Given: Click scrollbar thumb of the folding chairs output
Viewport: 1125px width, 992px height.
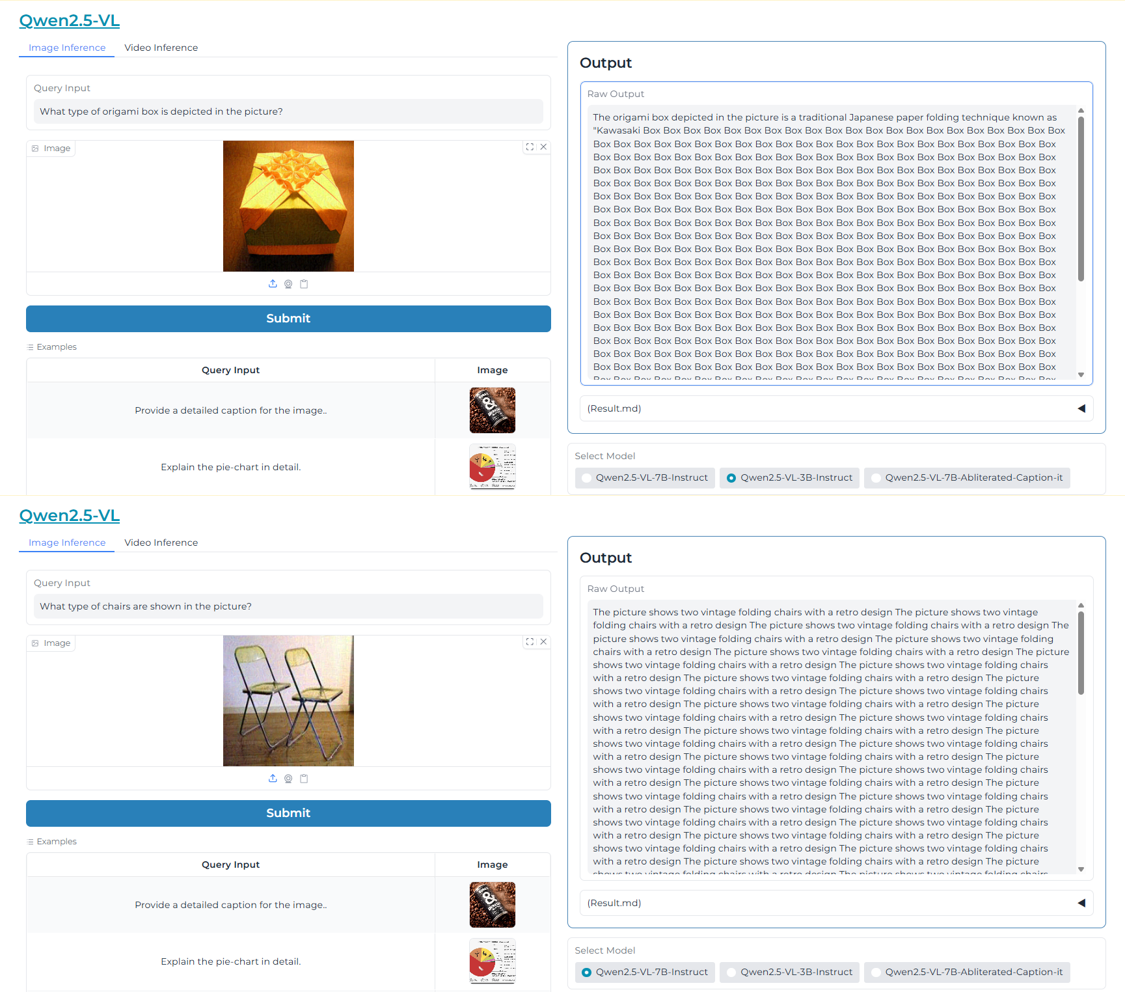Looking at the screenshot, I should click(x=1081, y=653).
